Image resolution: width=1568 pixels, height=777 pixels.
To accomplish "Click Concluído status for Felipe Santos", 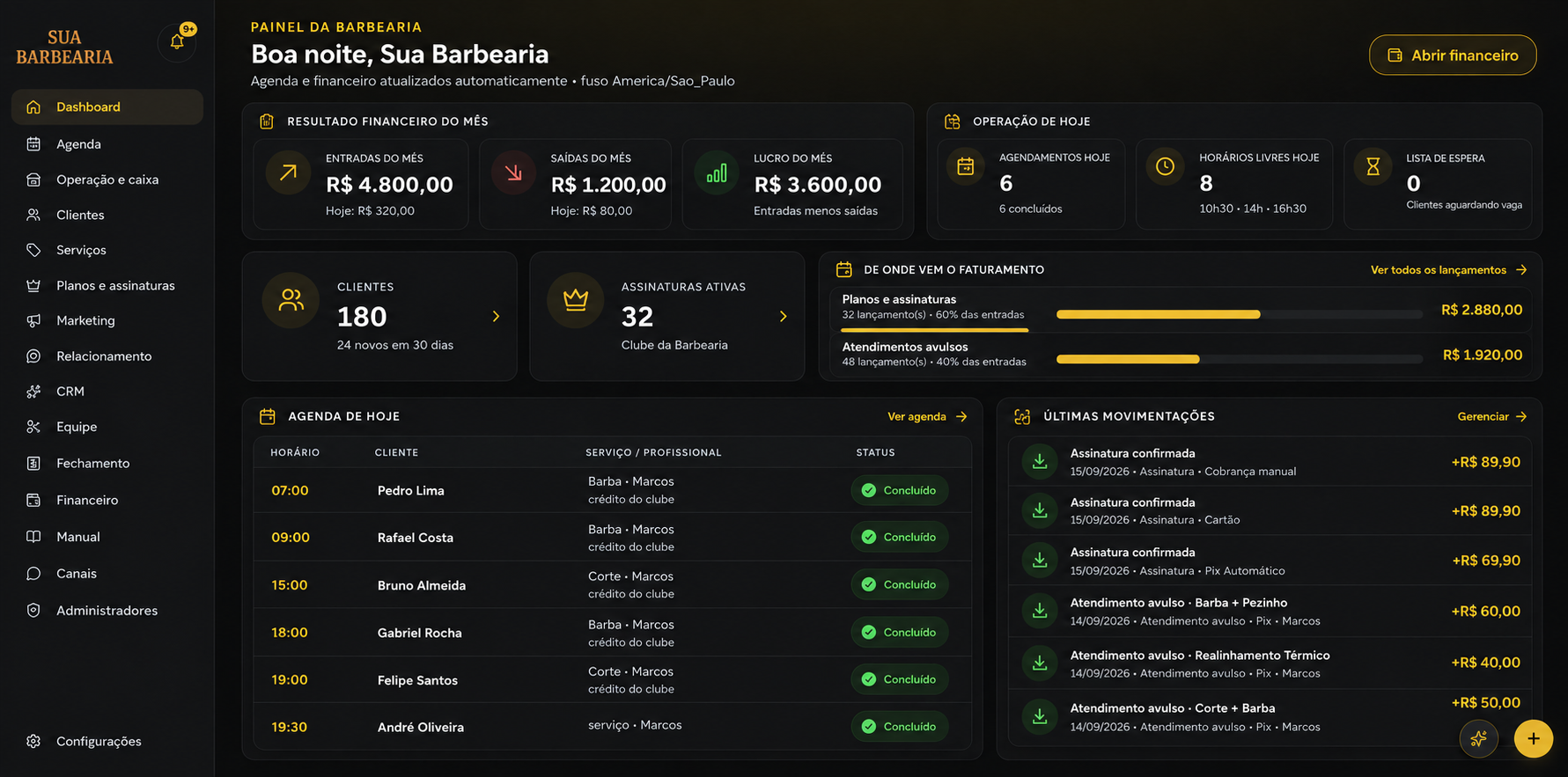I will (x=899, y=679).
